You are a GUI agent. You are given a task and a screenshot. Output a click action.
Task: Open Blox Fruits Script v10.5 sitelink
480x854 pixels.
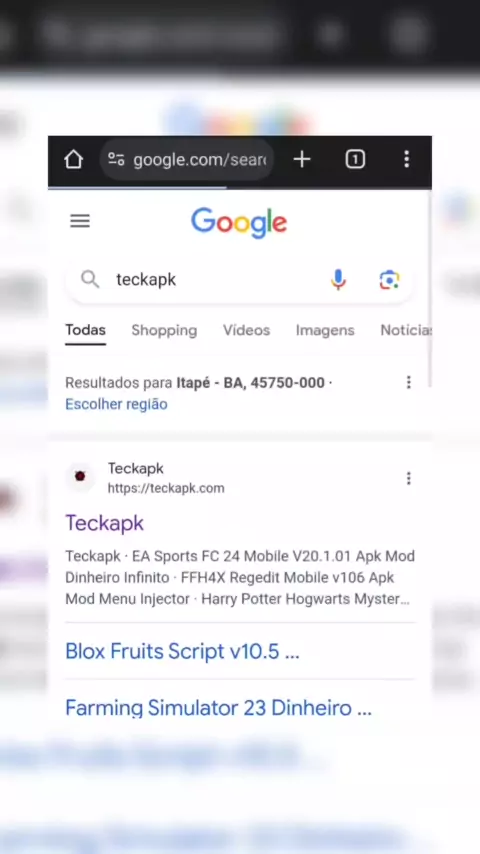[x=182, y=651]
